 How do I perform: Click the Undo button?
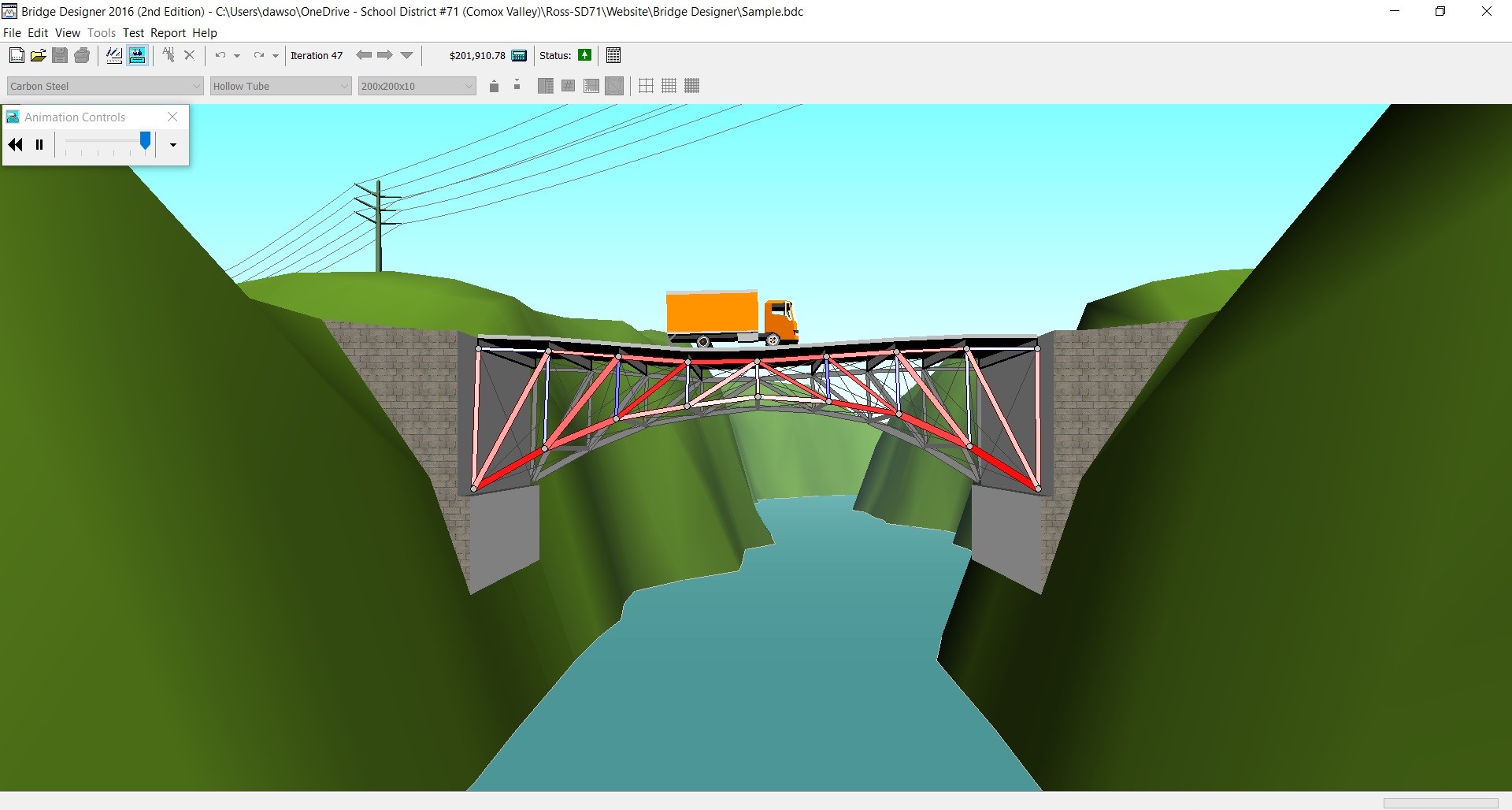[221, 55]
